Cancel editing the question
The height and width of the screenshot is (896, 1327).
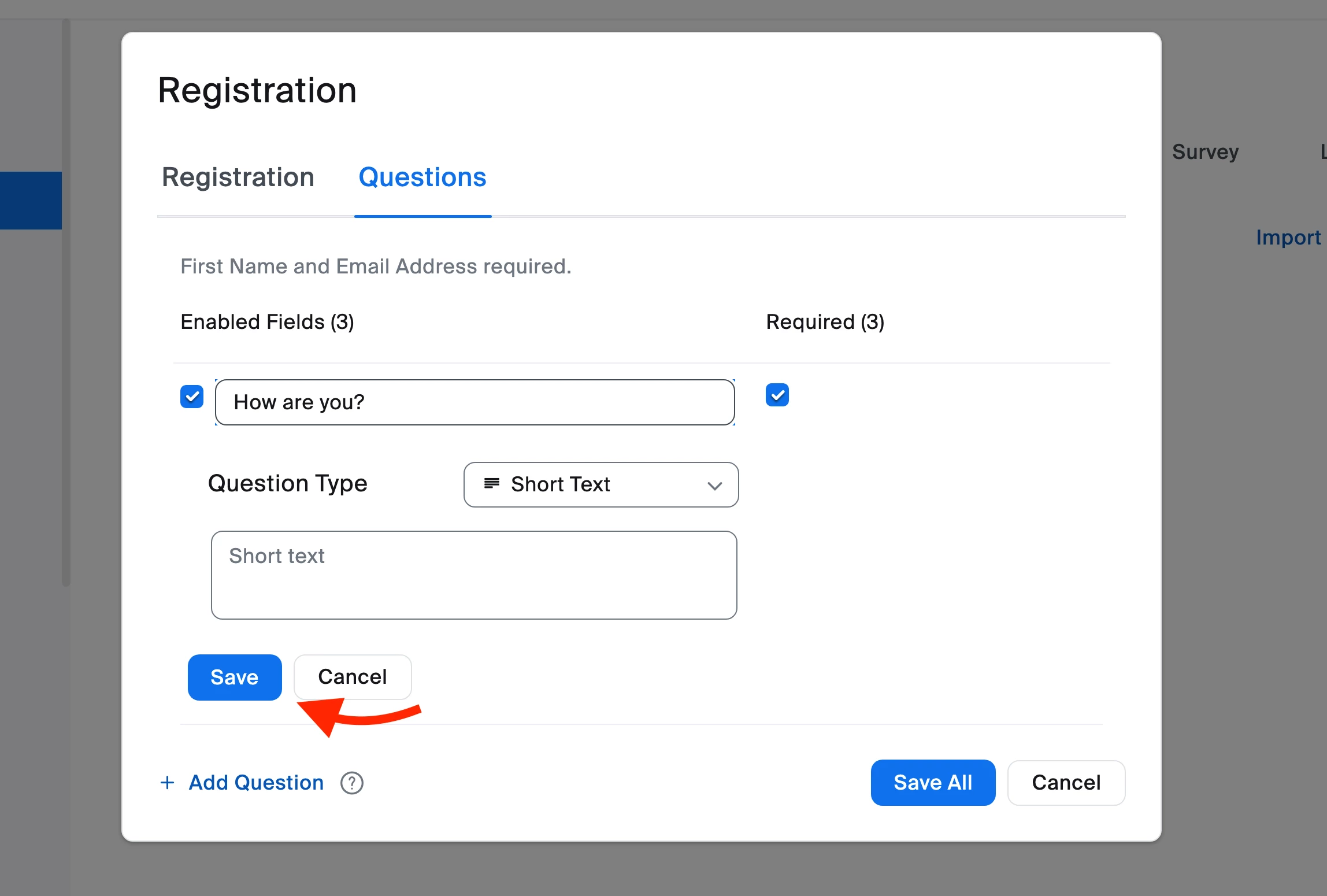352,677
